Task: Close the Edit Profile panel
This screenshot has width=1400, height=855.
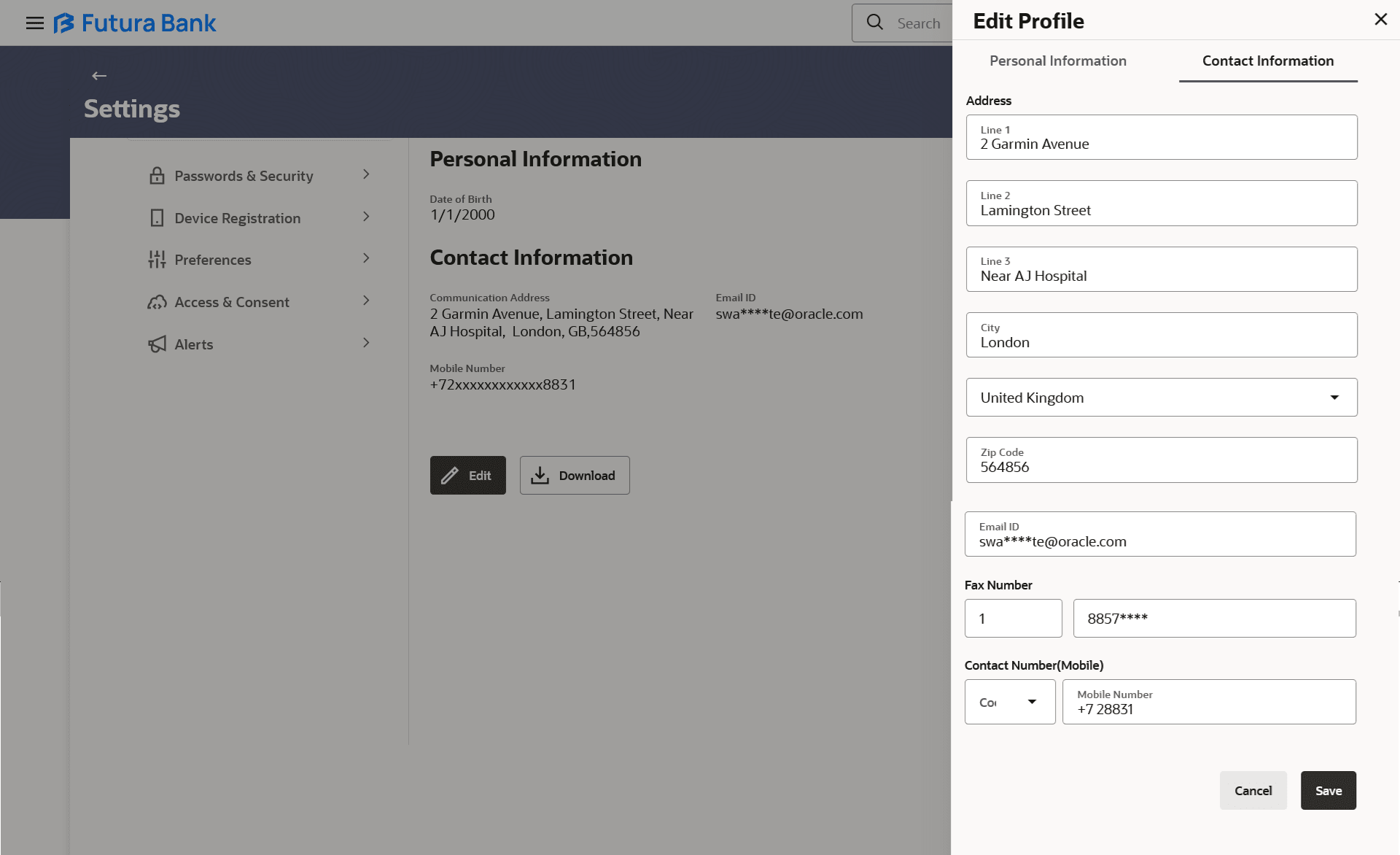Action: click(1380, 20)
